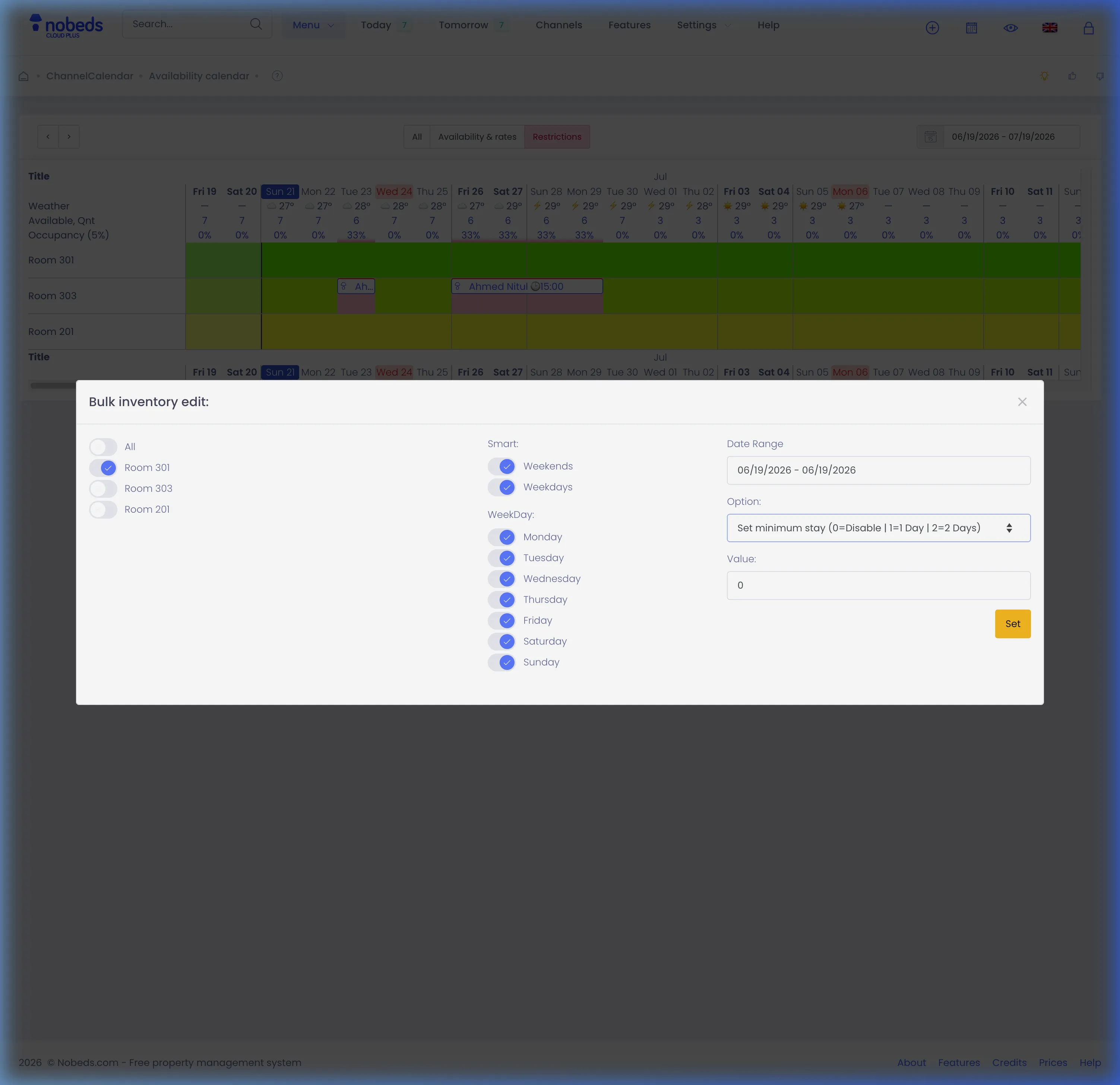Click the lock icon in header
The width and height of the screenshot is (1120, 1085).
coord(1089,28)
